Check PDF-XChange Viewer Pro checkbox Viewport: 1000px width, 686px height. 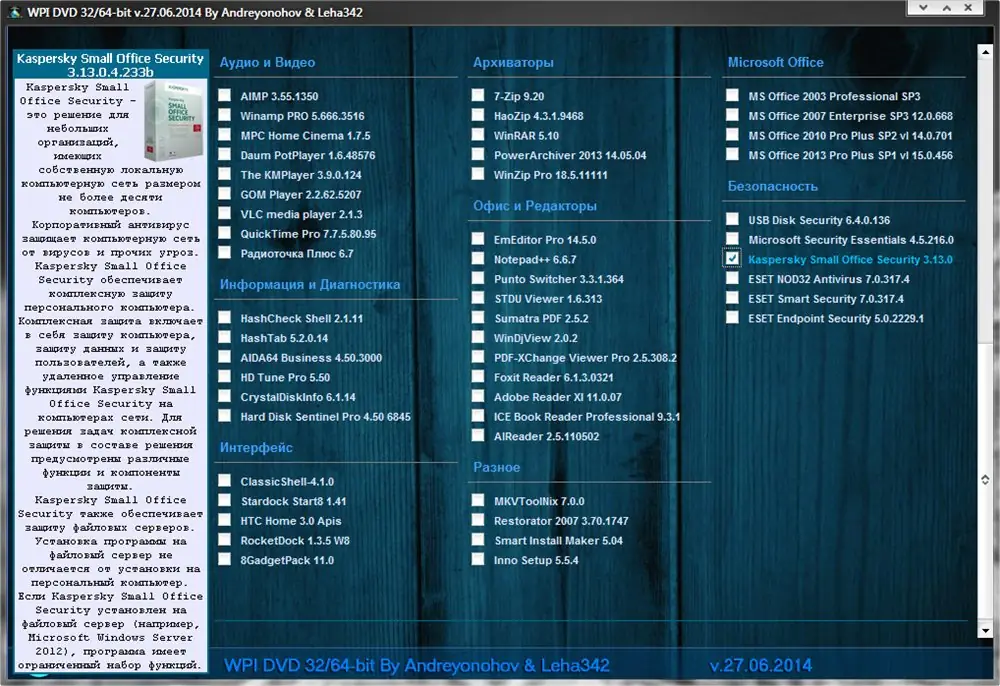pos(478,357)
